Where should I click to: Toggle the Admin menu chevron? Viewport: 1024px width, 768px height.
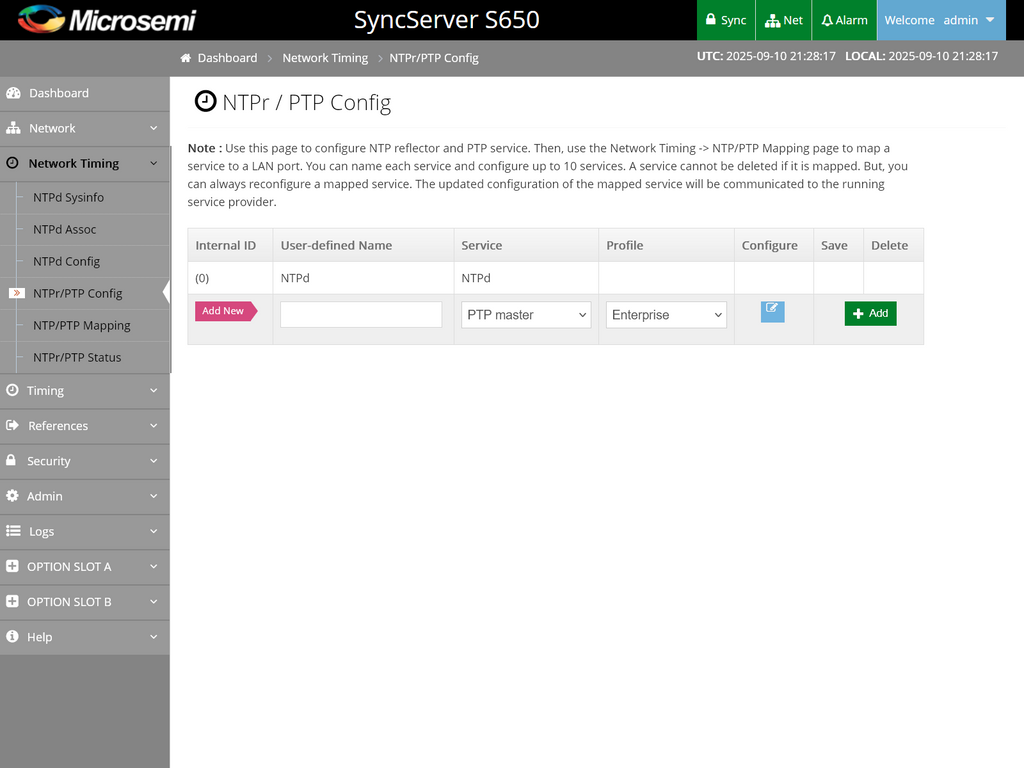153,496
